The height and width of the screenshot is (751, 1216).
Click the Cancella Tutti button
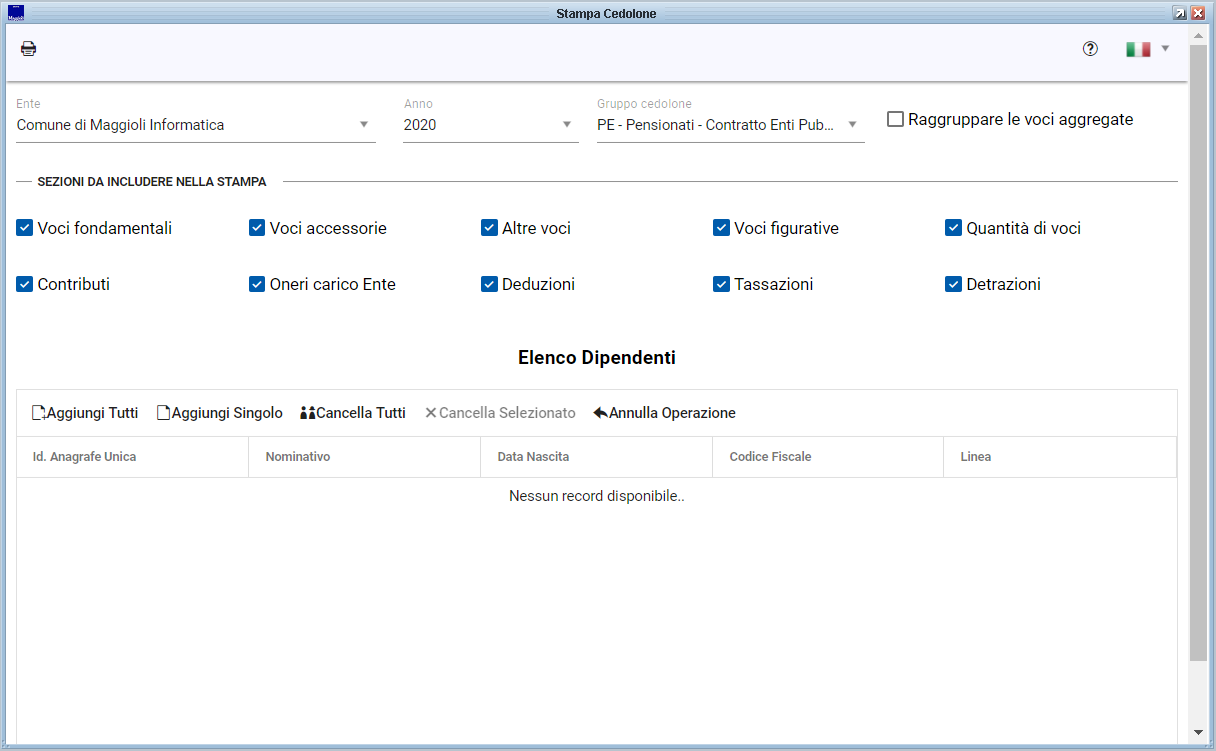coord(353,413)
